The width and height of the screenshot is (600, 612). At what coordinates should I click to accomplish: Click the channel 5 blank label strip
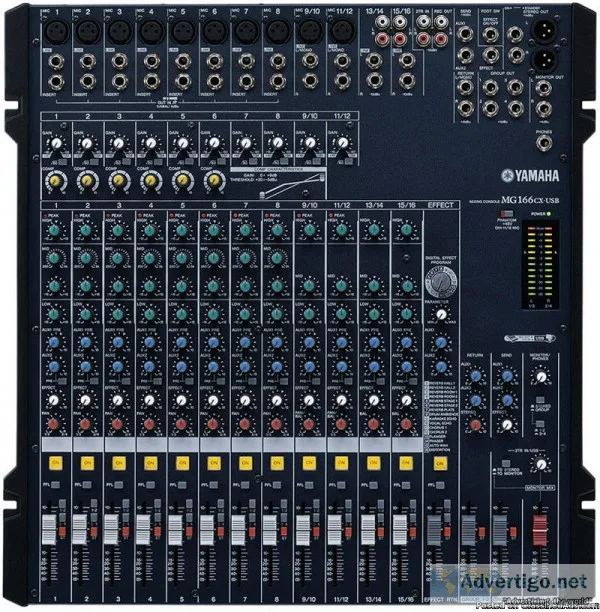click(183, 444)
